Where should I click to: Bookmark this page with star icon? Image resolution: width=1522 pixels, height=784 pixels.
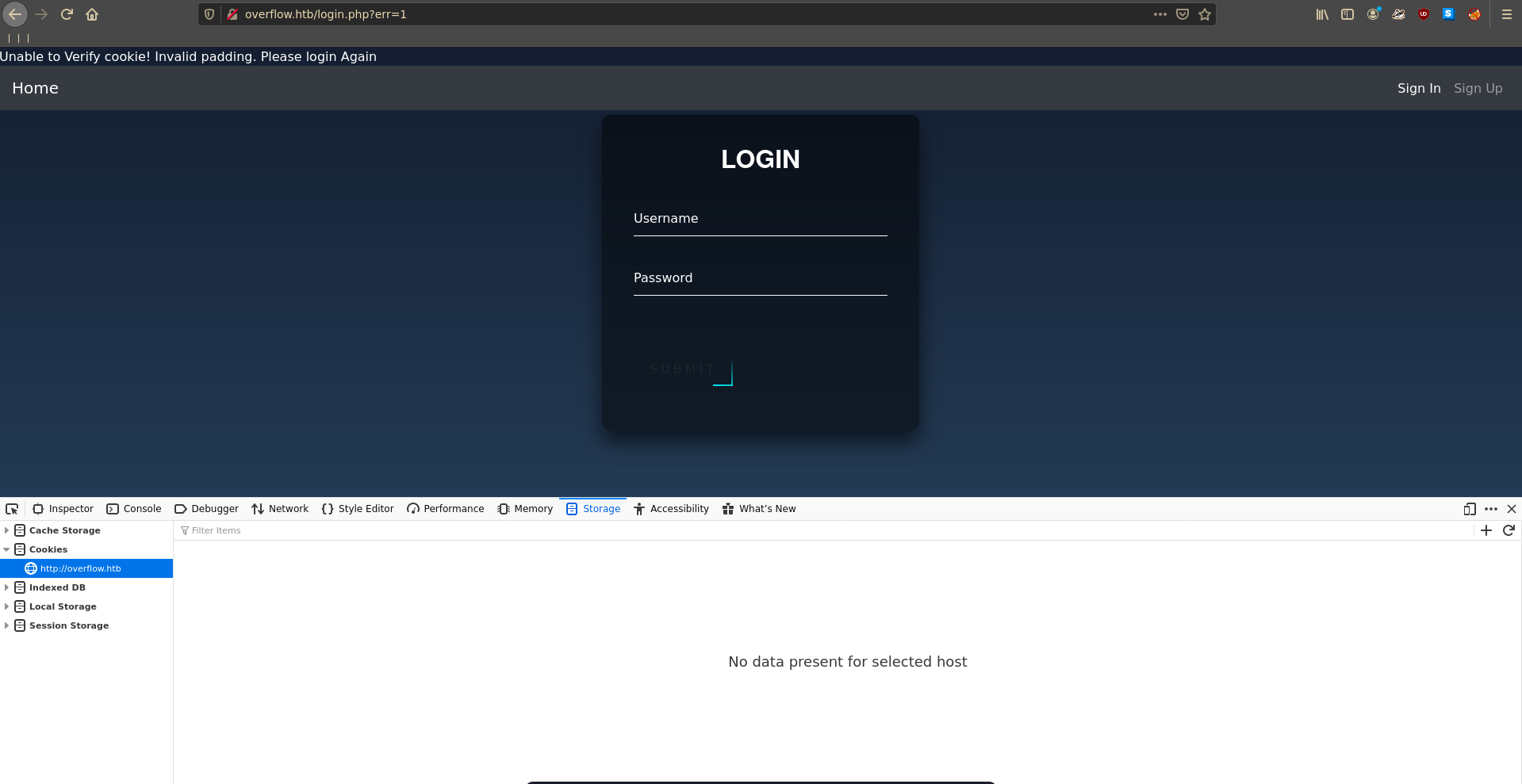click(1205, 14)
